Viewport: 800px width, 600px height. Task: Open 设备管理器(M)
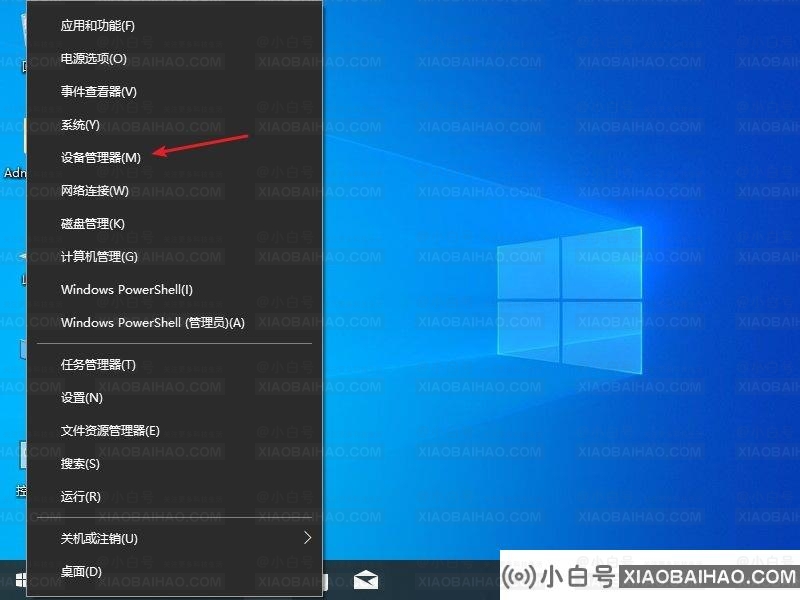(174, 158)
